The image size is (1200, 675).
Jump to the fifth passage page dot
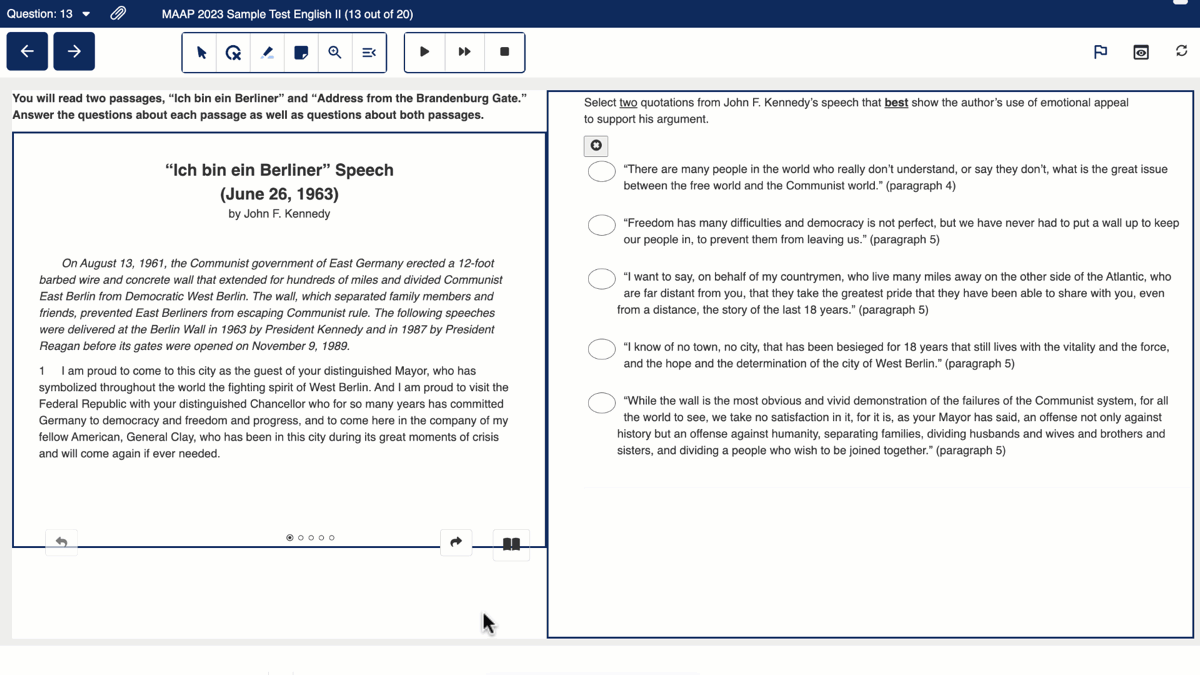point(332,538)
